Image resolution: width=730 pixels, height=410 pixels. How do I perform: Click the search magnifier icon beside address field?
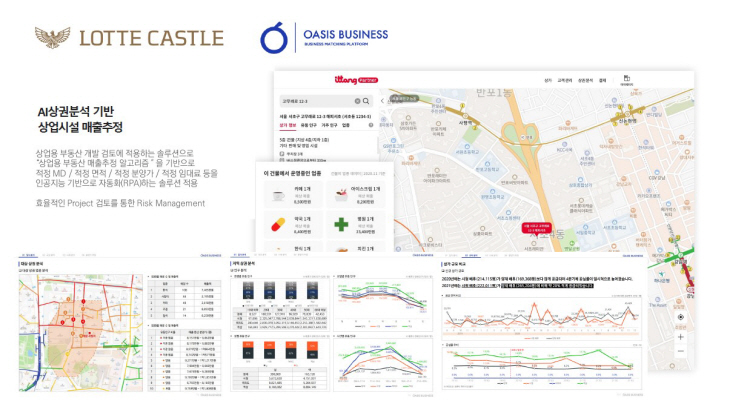pos(367,101)
